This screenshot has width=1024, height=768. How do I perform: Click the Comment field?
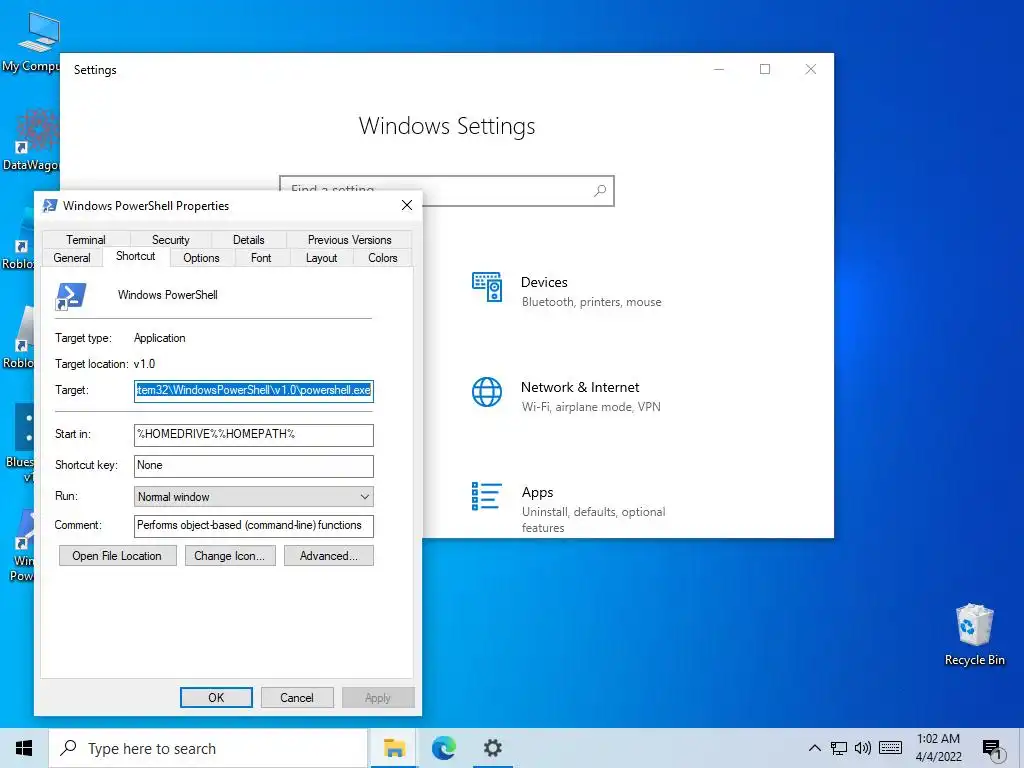[x=253, y=526]
